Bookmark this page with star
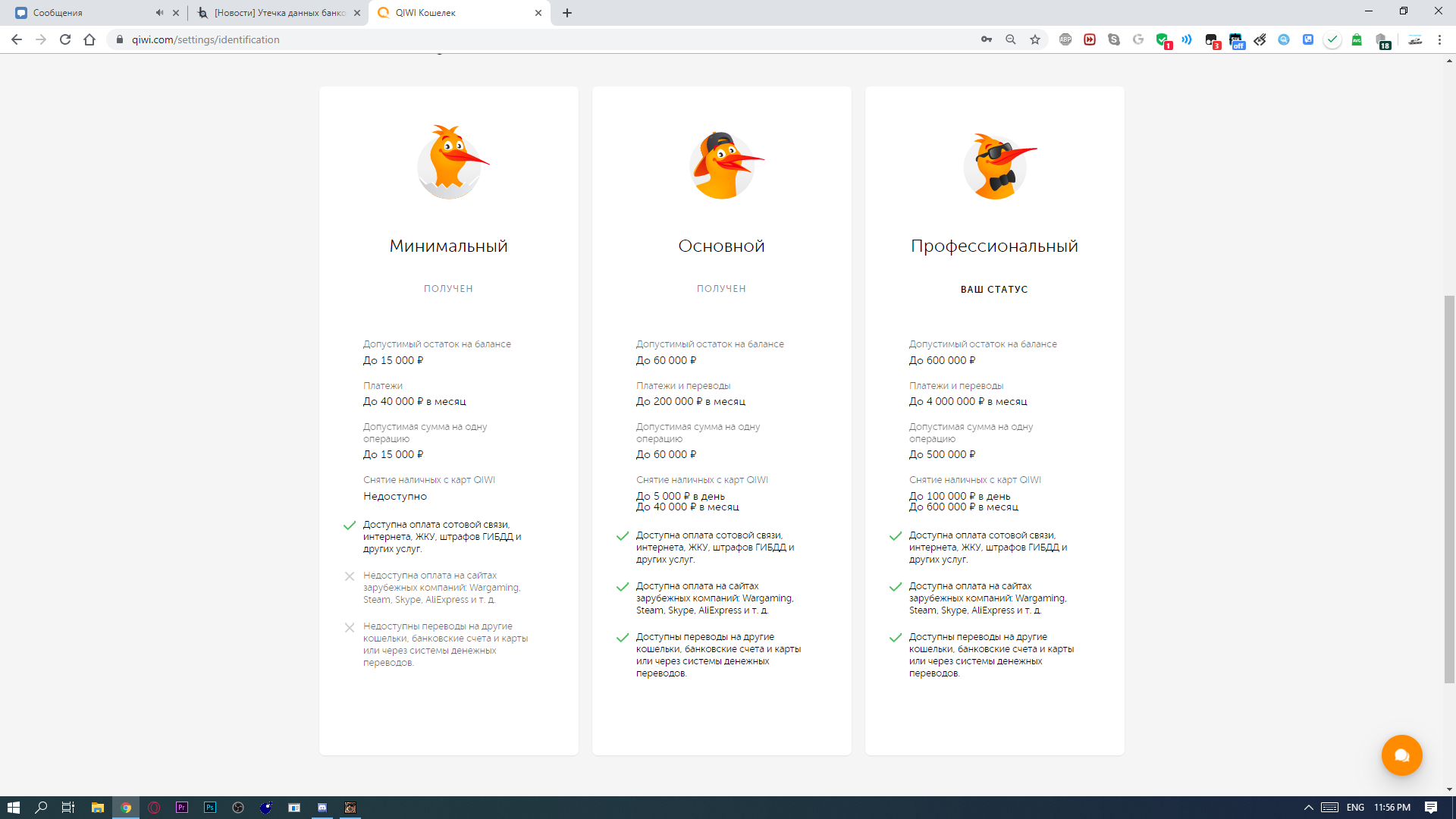Image resolution: width=1456 pixels, height=819 pixels. click(1035, 39)
